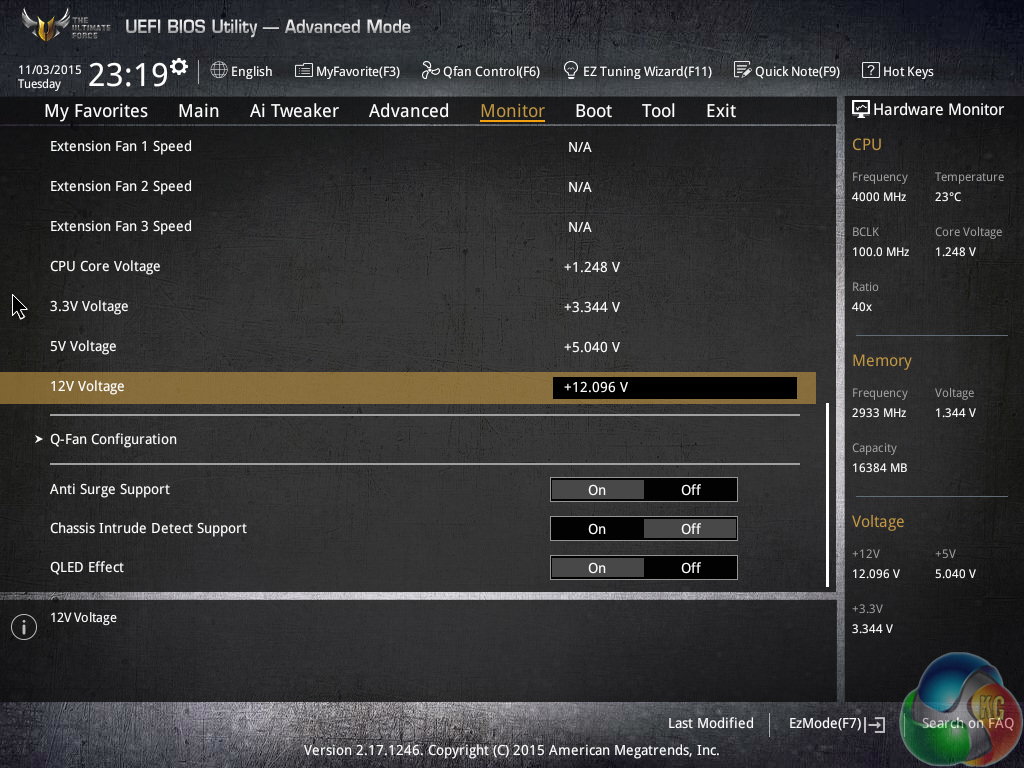Select the 3.3V Voltage row
This screenshot has height=768, width=1024.
(x=408, y=307)
